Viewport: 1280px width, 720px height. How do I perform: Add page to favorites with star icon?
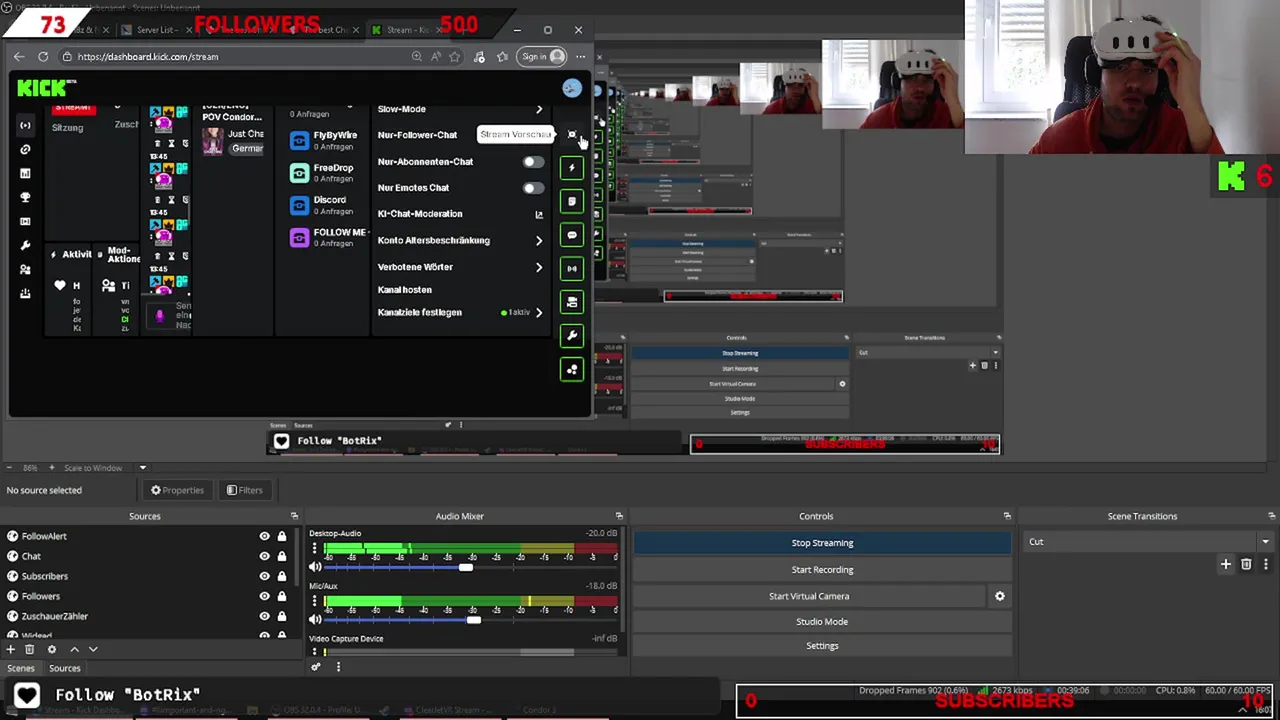pos(455,56)
